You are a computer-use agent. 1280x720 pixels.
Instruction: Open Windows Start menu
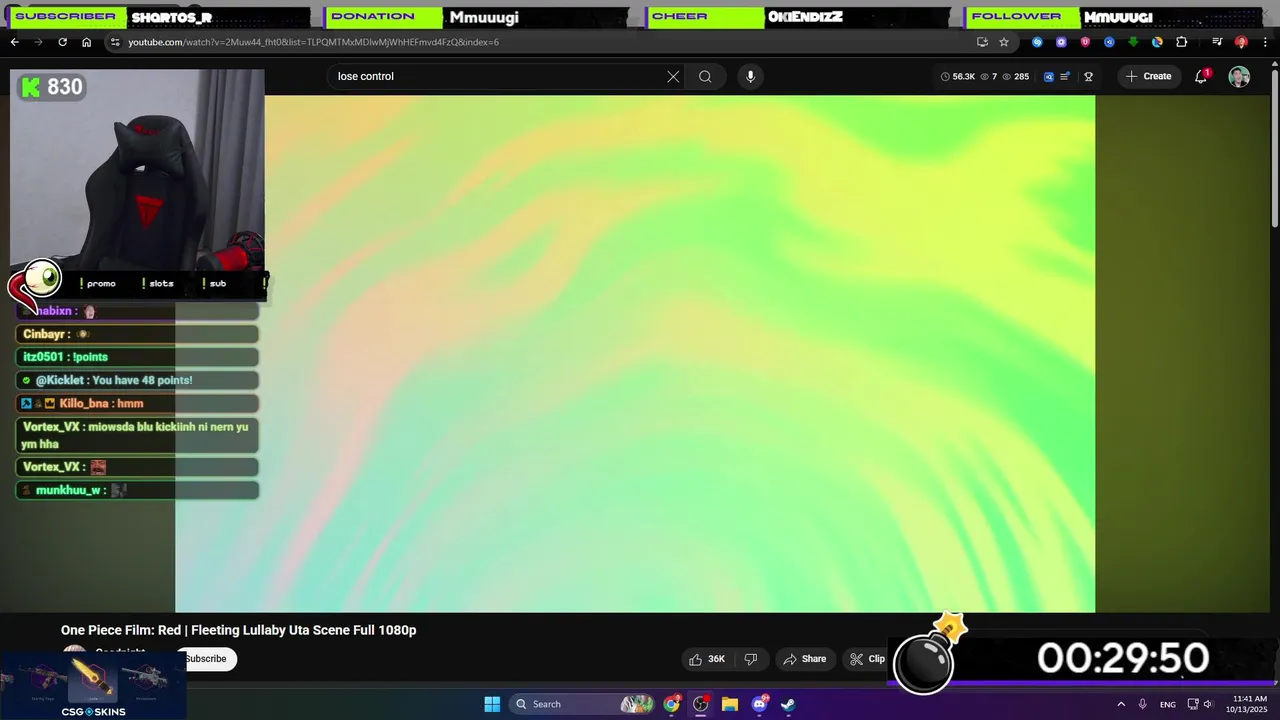point(492,704)
